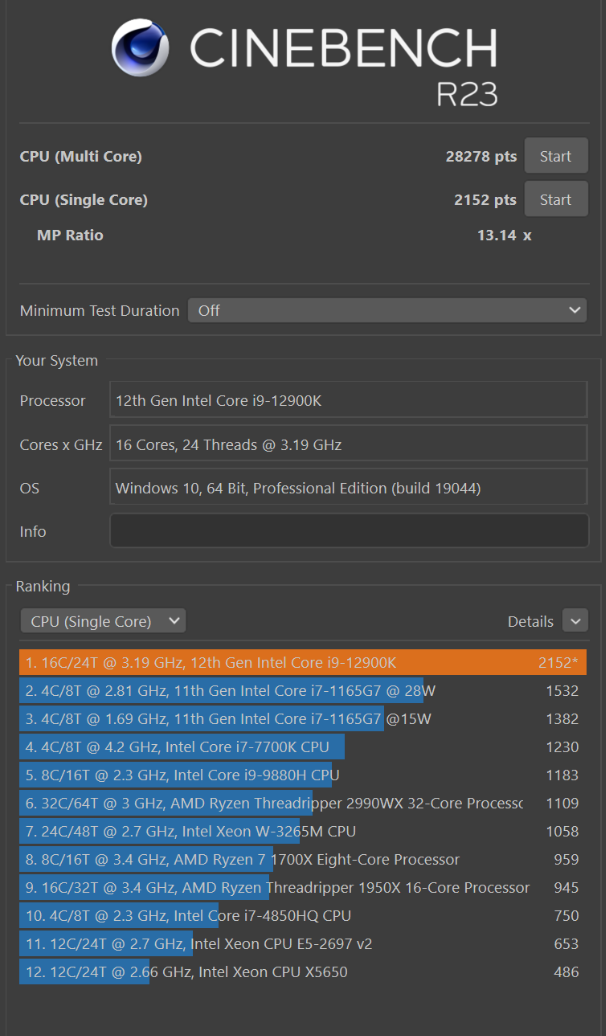Viewport: 606px width, 1036px height.
Task: Select the Threadripper 1950X ranking row
Action: point(303,887)
